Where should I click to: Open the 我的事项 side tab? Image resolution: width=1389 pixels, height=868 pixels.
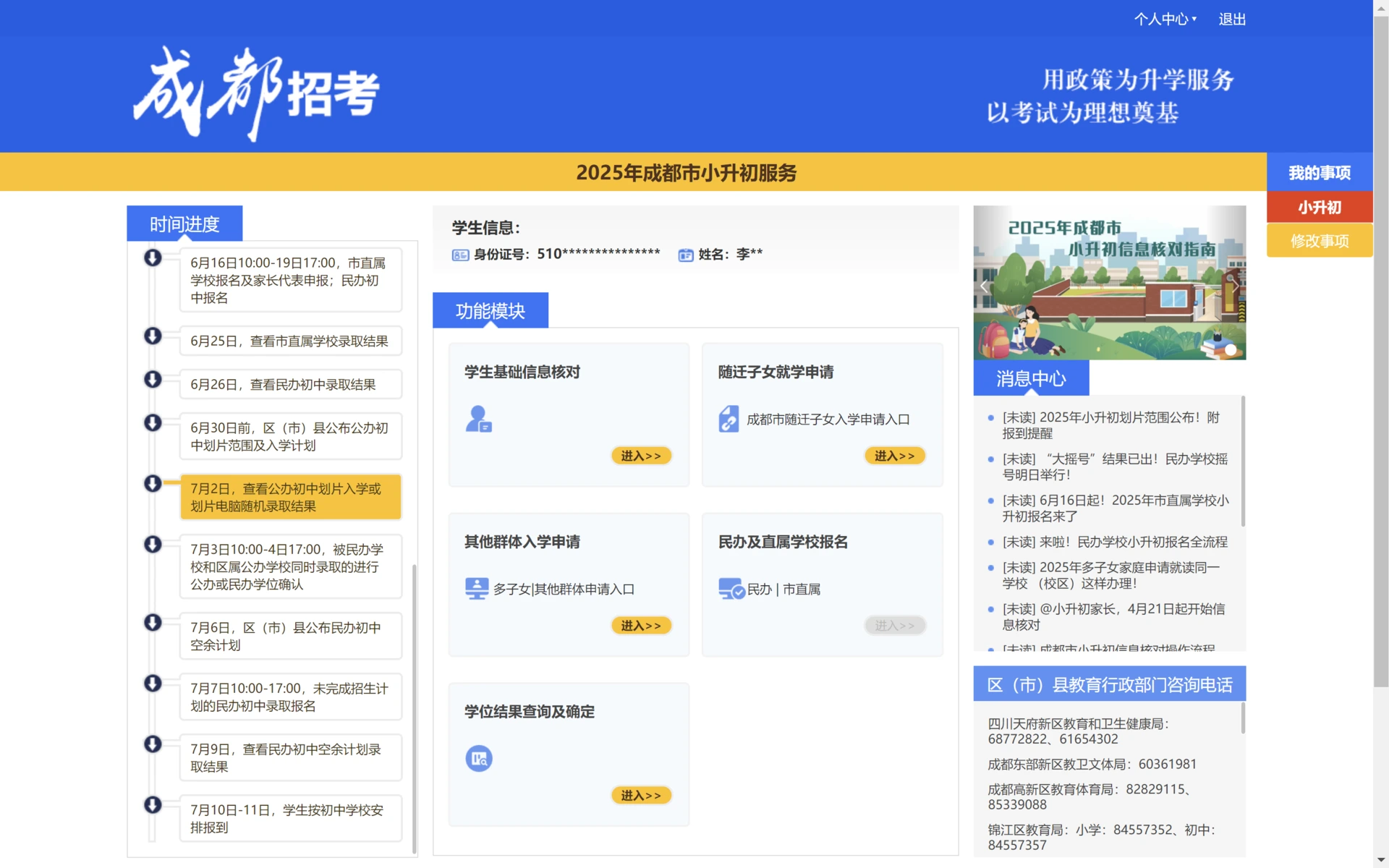tap(1319, 173)
